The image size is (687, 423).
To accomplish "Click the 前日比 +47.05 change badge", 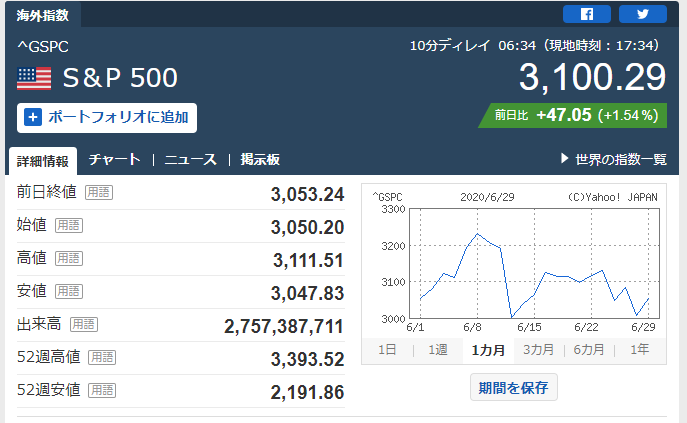I will tap(573, 115).
